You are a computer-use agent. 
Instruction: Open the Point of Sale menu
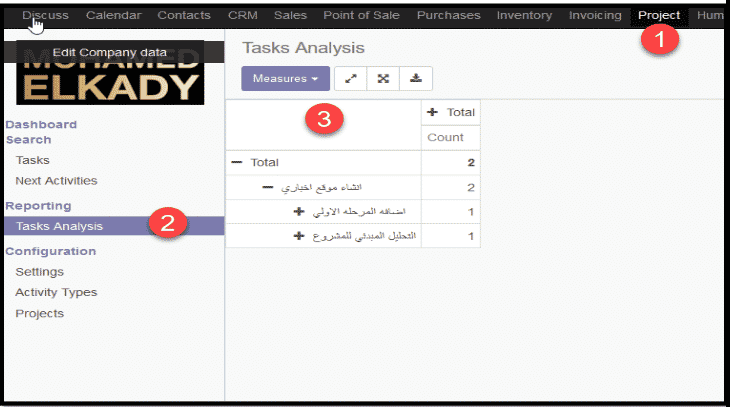(x=361, y=15)
